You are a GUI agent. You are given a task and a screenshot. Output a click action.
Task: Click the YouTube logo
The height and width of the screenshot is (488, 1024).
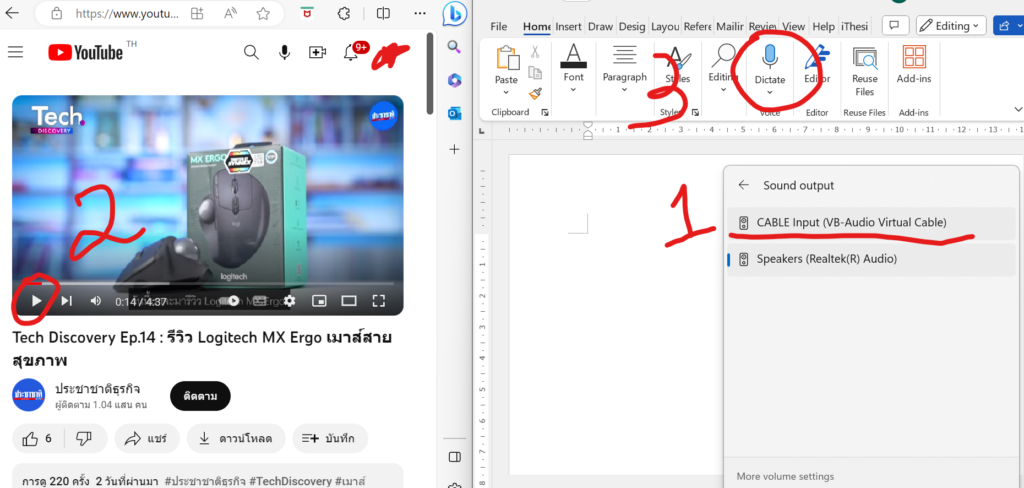tap(86, 52)
